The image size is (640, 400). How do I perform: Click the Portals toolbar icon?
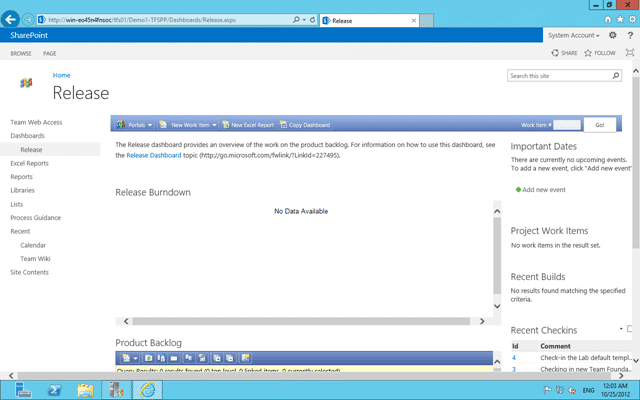tap(120, 124)
